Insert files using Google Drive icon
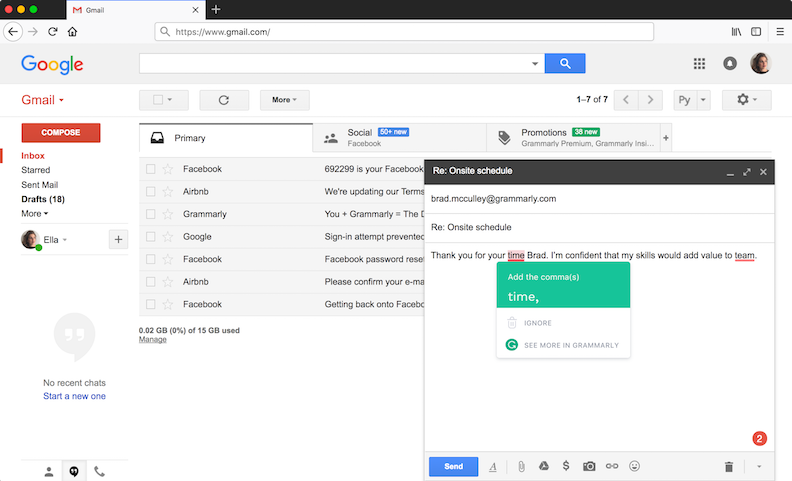 [x=543, y=466]
